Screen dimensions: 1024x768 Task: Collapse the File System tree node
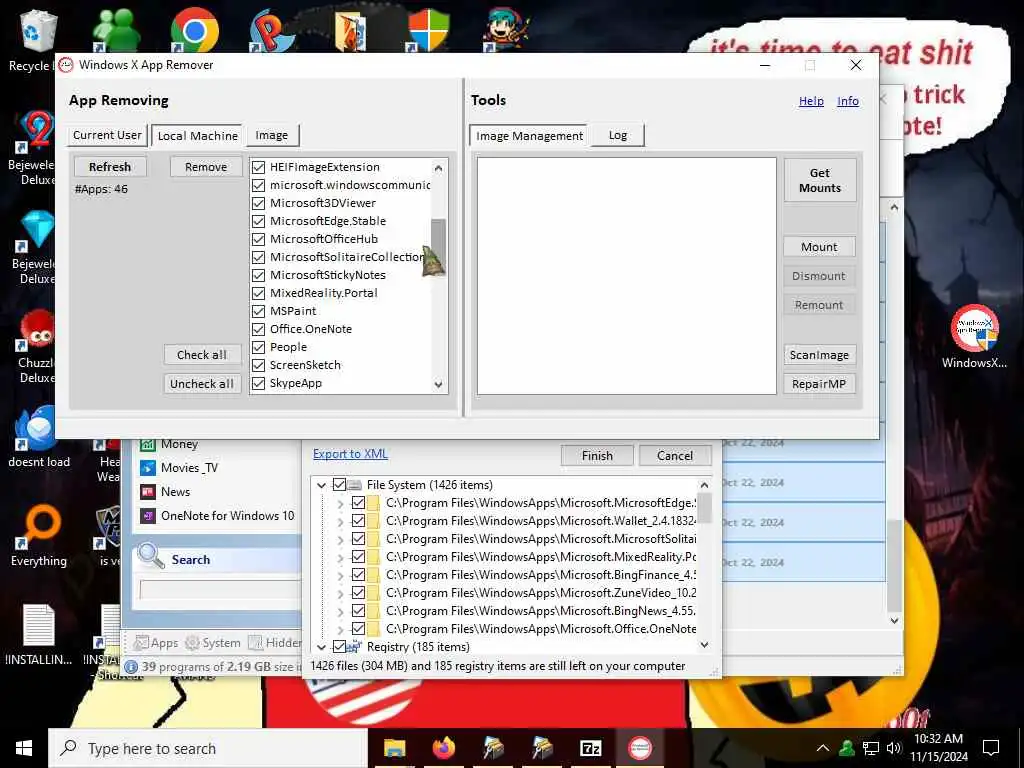pyautogui.click(x=321, y=485)
